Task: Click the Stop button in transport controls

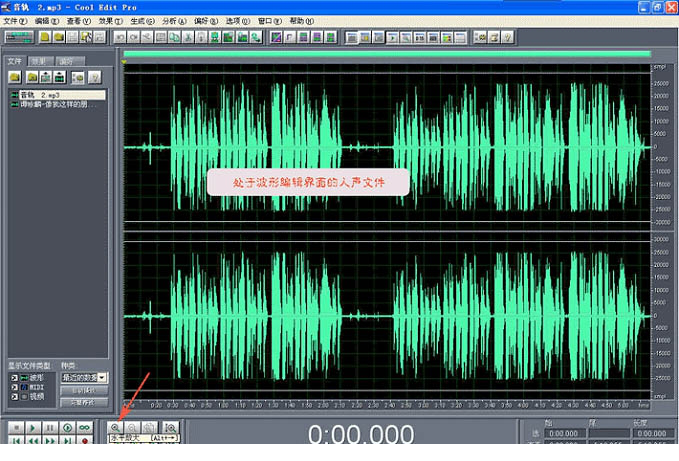Action: pyautogui.click(x=16, y=428)
